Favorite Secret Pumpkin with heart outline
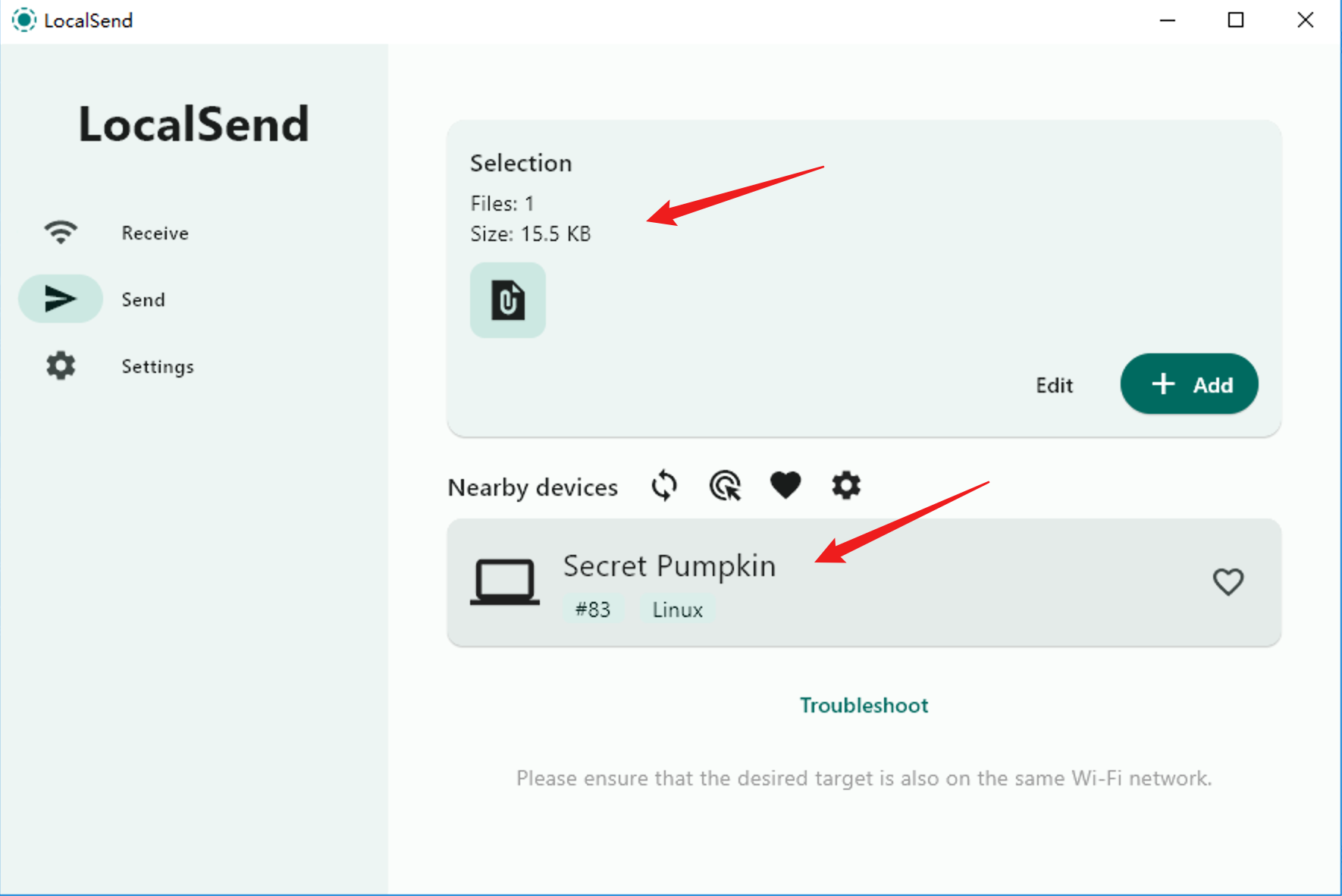The width and height of the screenshot is (1342, 896). coord(1228,581)
